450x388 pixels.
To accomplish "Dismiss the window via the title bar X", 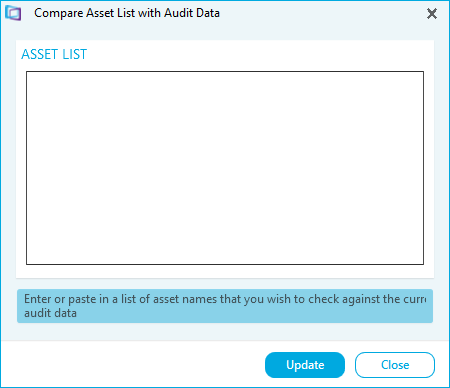I will pos(432,14).
